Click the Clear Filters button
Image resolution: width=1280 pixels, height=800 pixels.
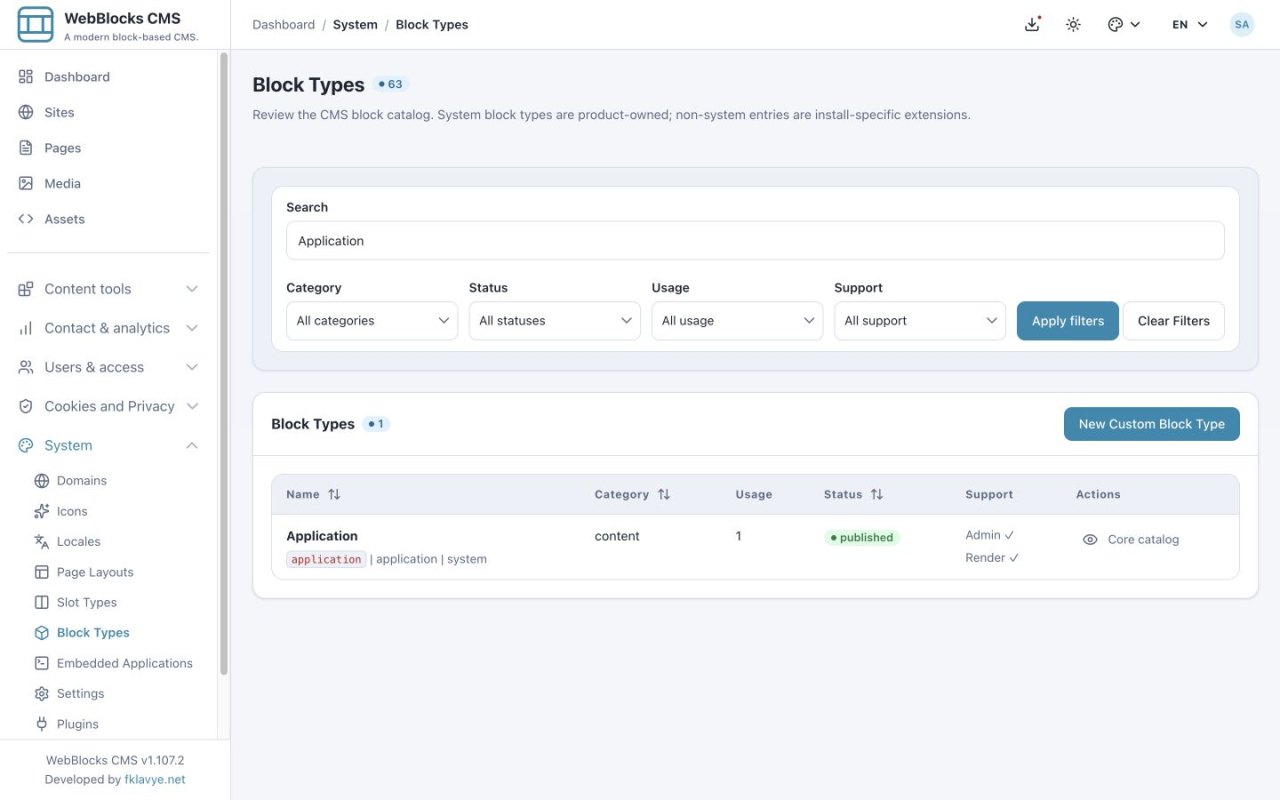1174,321
